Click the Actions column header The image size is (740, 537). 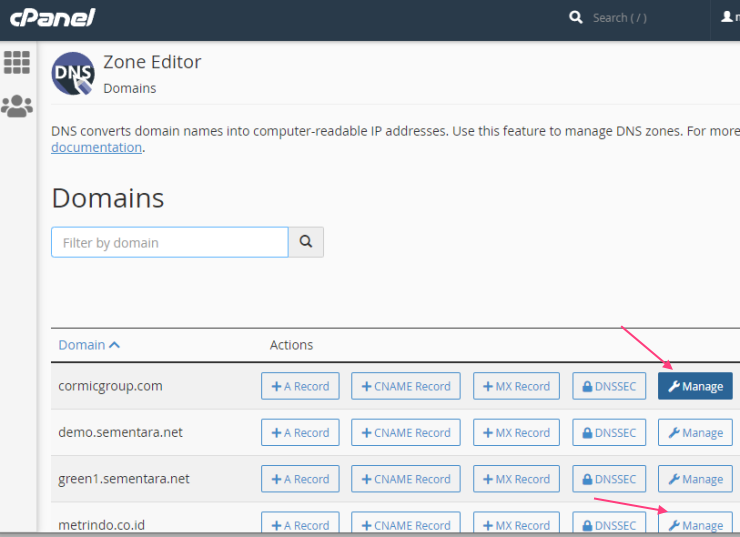pyautogui.click(x=291, y=345)
